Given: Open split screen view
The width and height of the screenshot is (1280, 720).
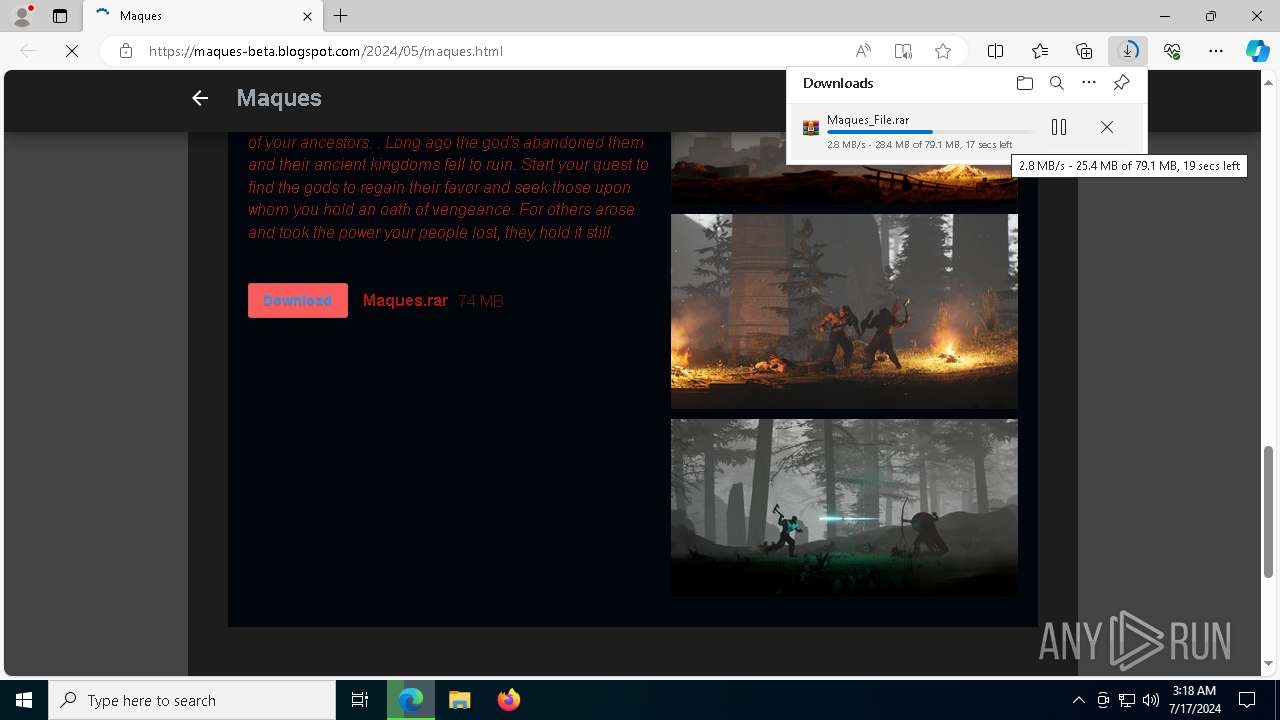Looking at the screenshot, I should tap(996, 51).
